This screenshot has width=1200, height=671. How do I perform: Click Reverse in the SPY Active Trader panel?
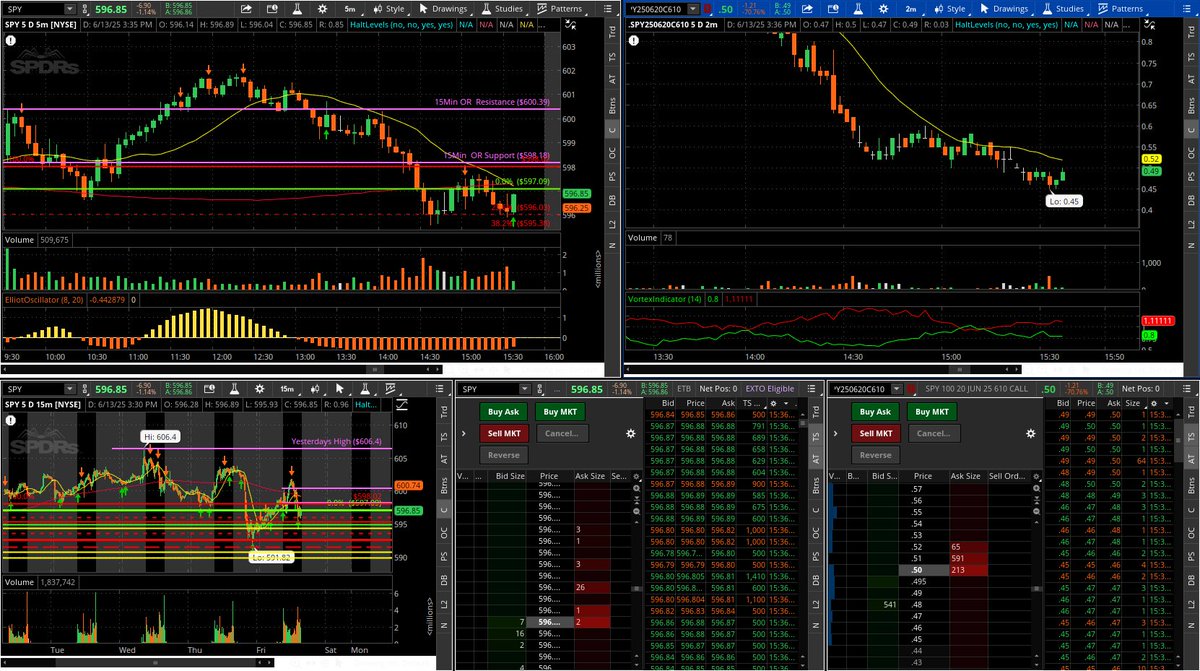(x=504, y=455)
